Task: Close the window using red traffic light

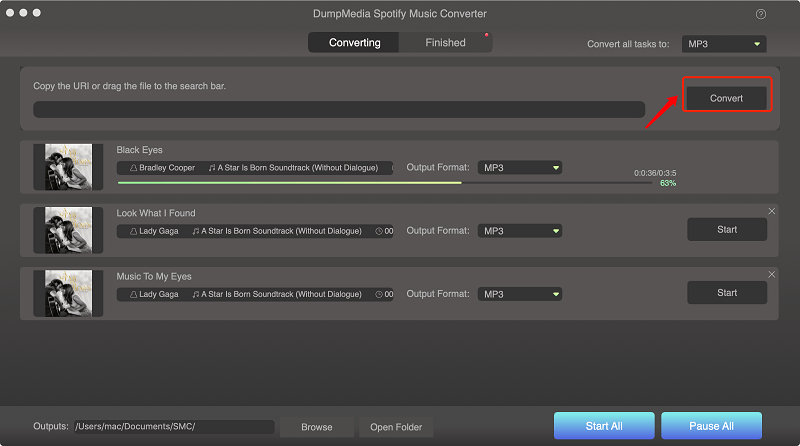Action: pyautogui.click(x=10, y=13)
